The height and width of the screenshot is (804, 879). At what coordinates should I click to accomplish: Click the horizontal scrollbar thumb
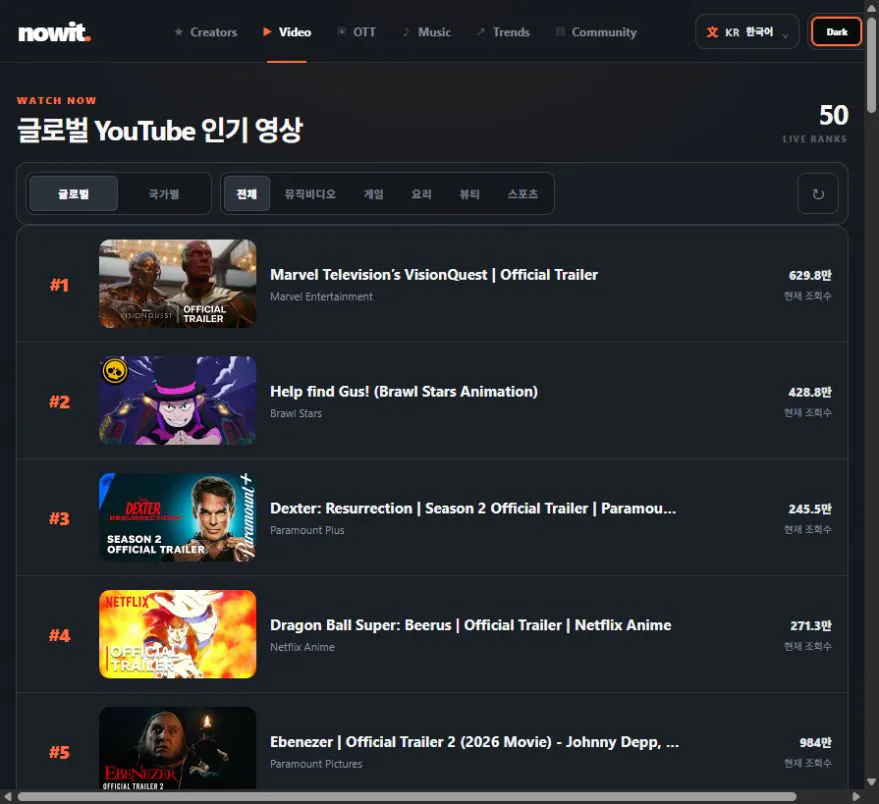coord(407,797)
